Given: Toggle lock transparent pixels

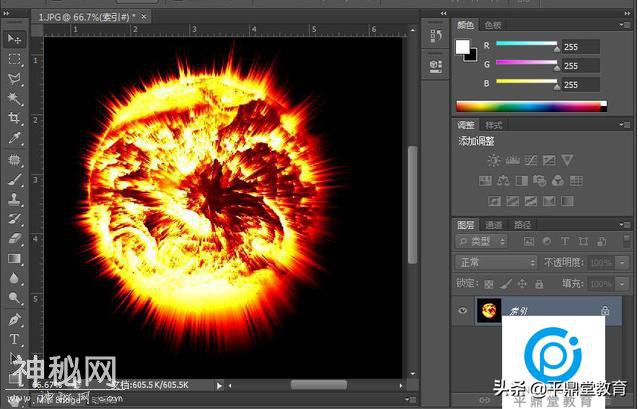Looking at the screenshot, I should point(489,284).
